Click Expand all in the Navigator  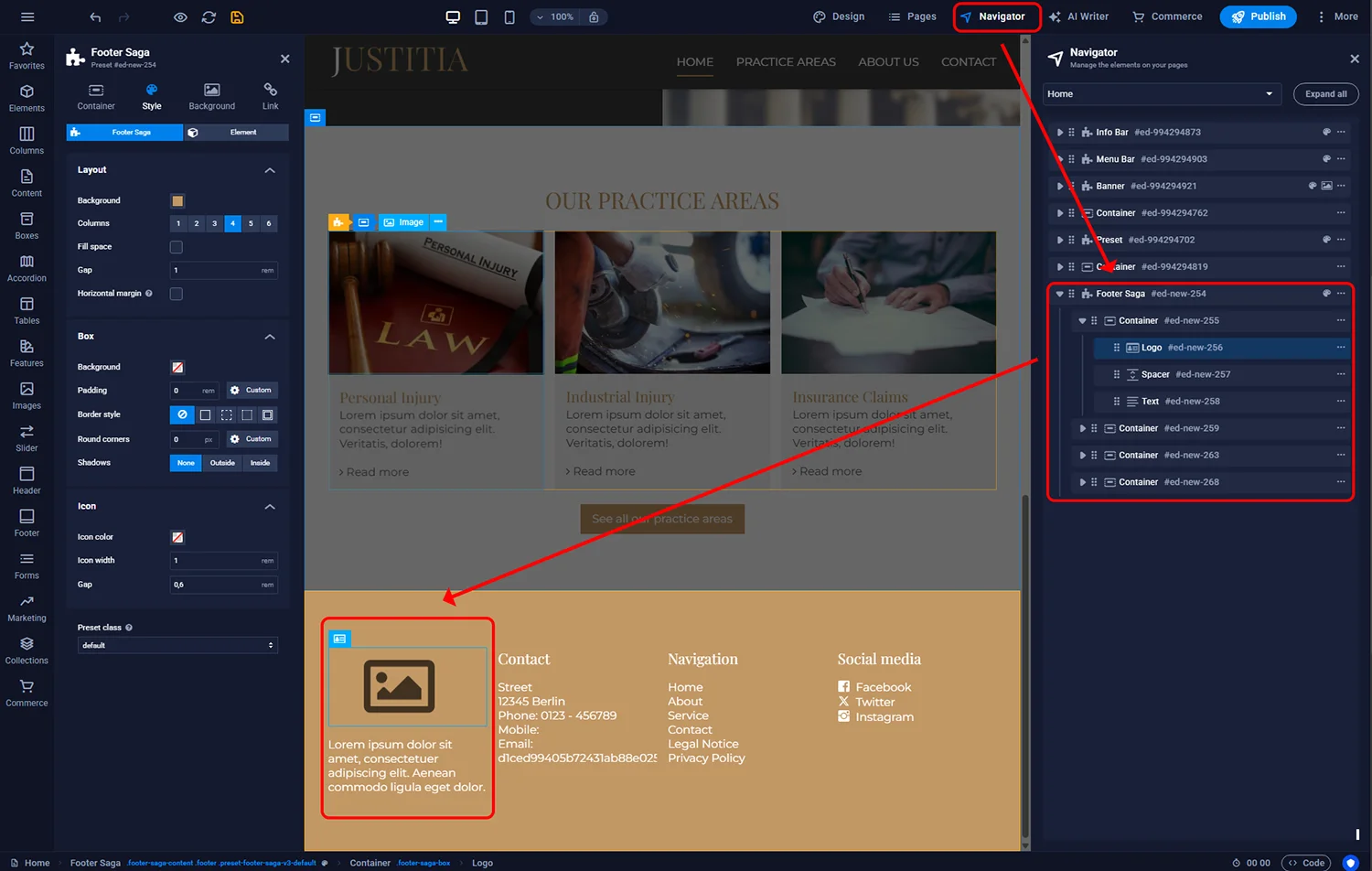(1325, 93)
